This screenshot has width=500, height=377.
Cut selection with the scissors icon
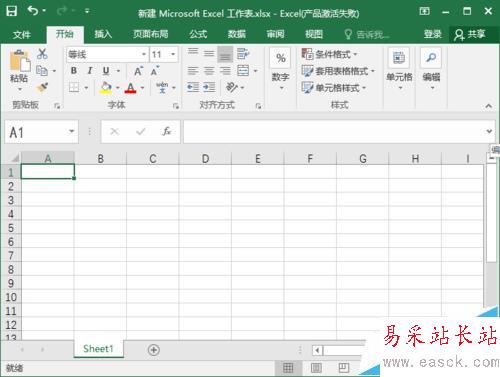point(42,54)
